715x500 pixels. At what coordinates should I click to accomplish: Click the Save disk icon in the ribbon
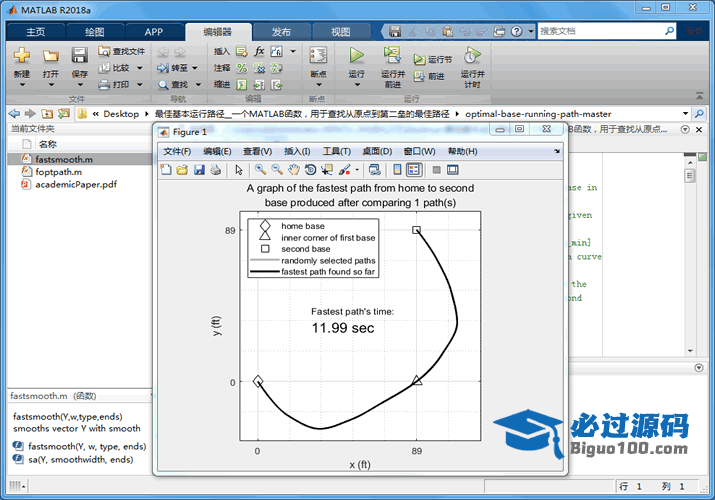[79, 56]
